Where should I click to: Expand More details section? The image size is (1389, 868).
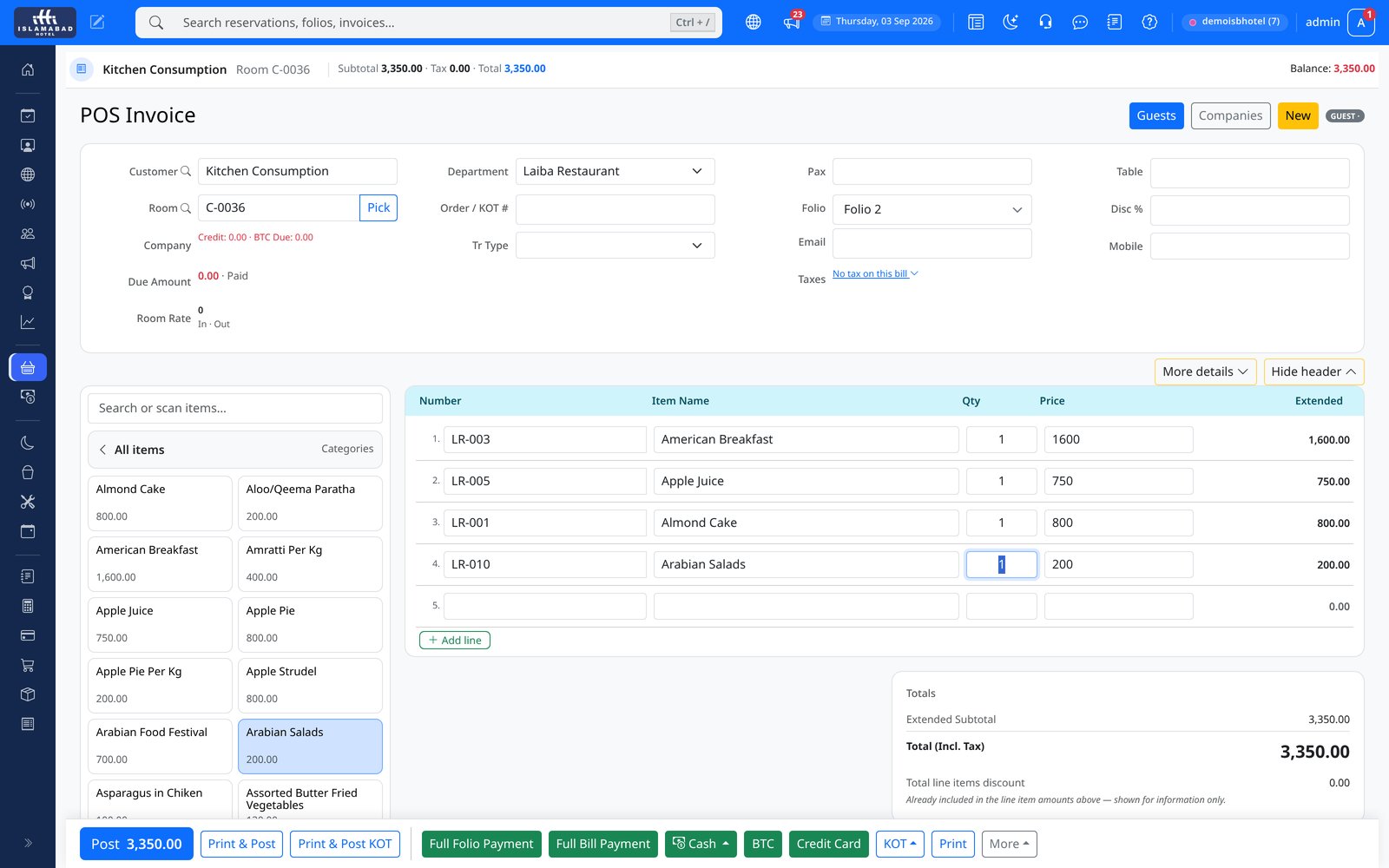[x=1205, y=372]
